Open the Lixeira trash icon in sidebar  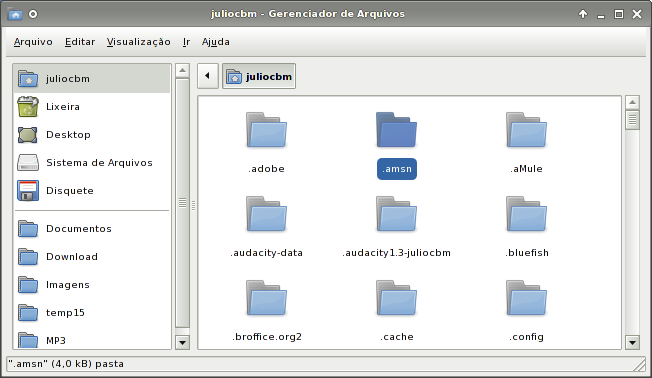tap(28, 106)
